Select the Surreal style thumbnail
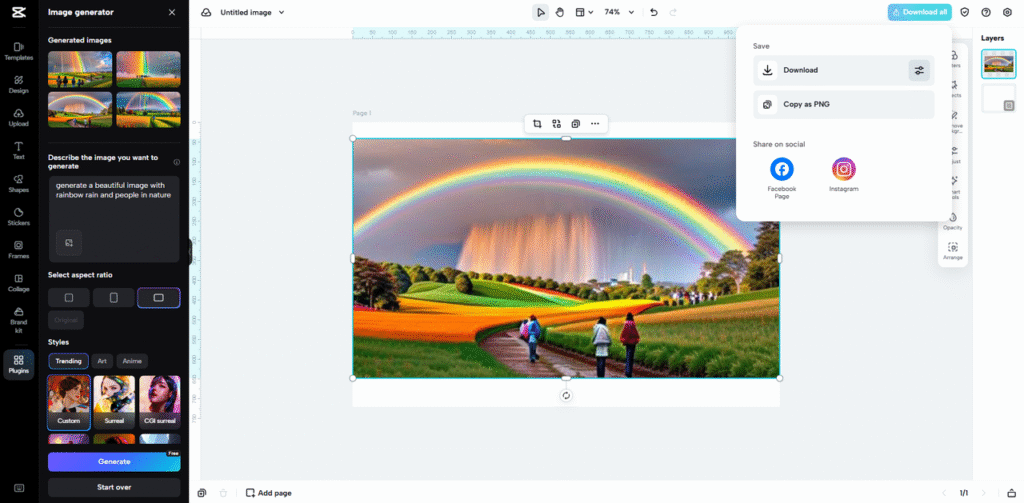Viewport: 1024px width, 503px height. (x=114, y=402)
